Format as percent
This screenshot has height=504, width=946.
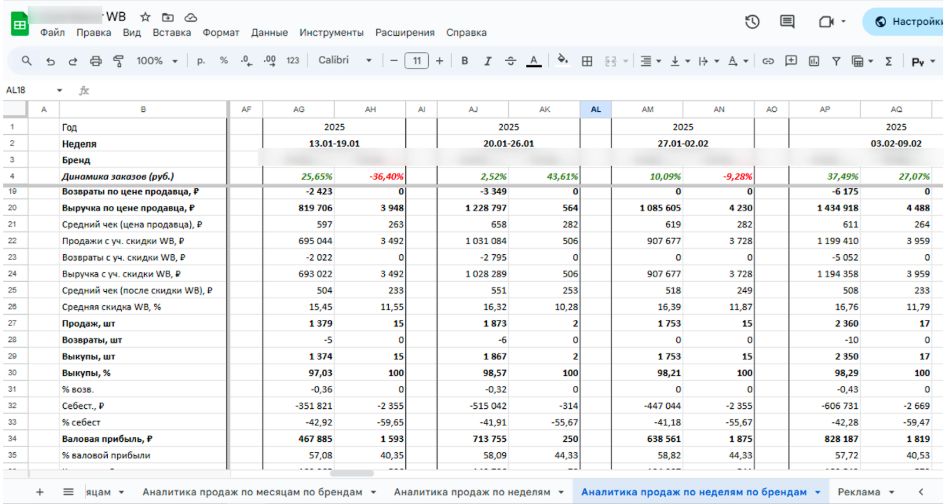coord(224,60)
